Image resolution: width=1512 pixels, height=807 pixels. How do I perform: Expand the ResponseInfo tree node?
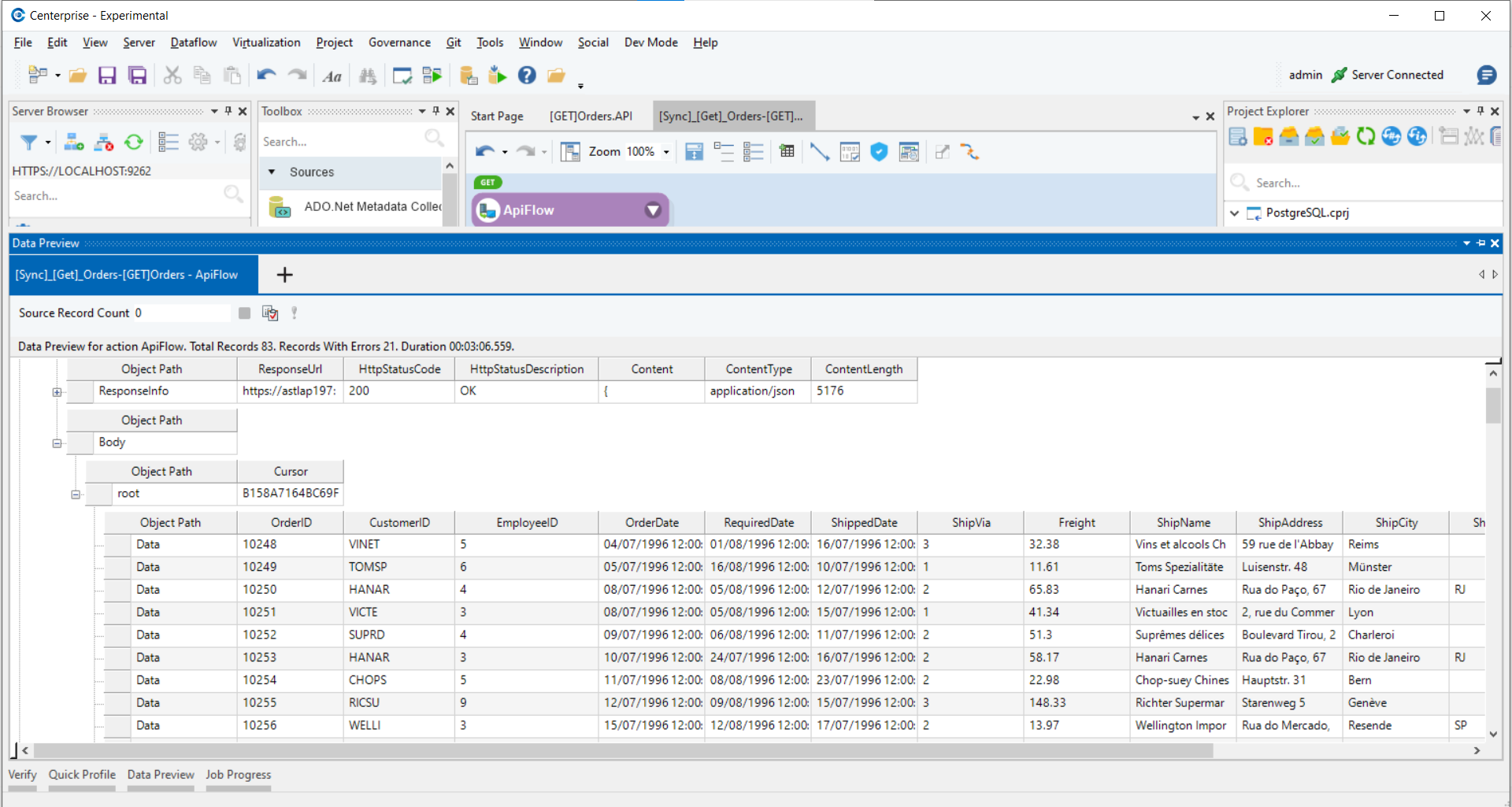57,392
